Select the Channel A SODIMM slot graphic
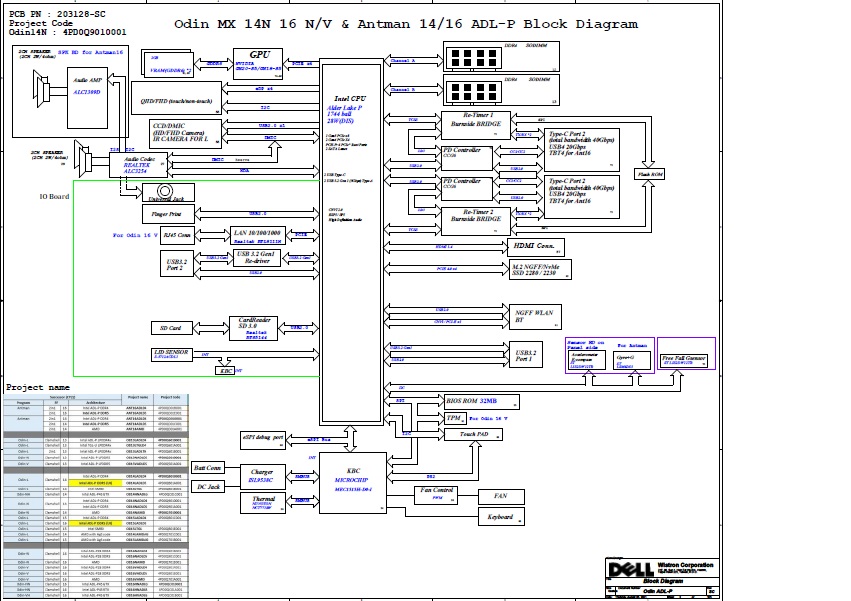 pyautogui.click(x=474, y=58)
